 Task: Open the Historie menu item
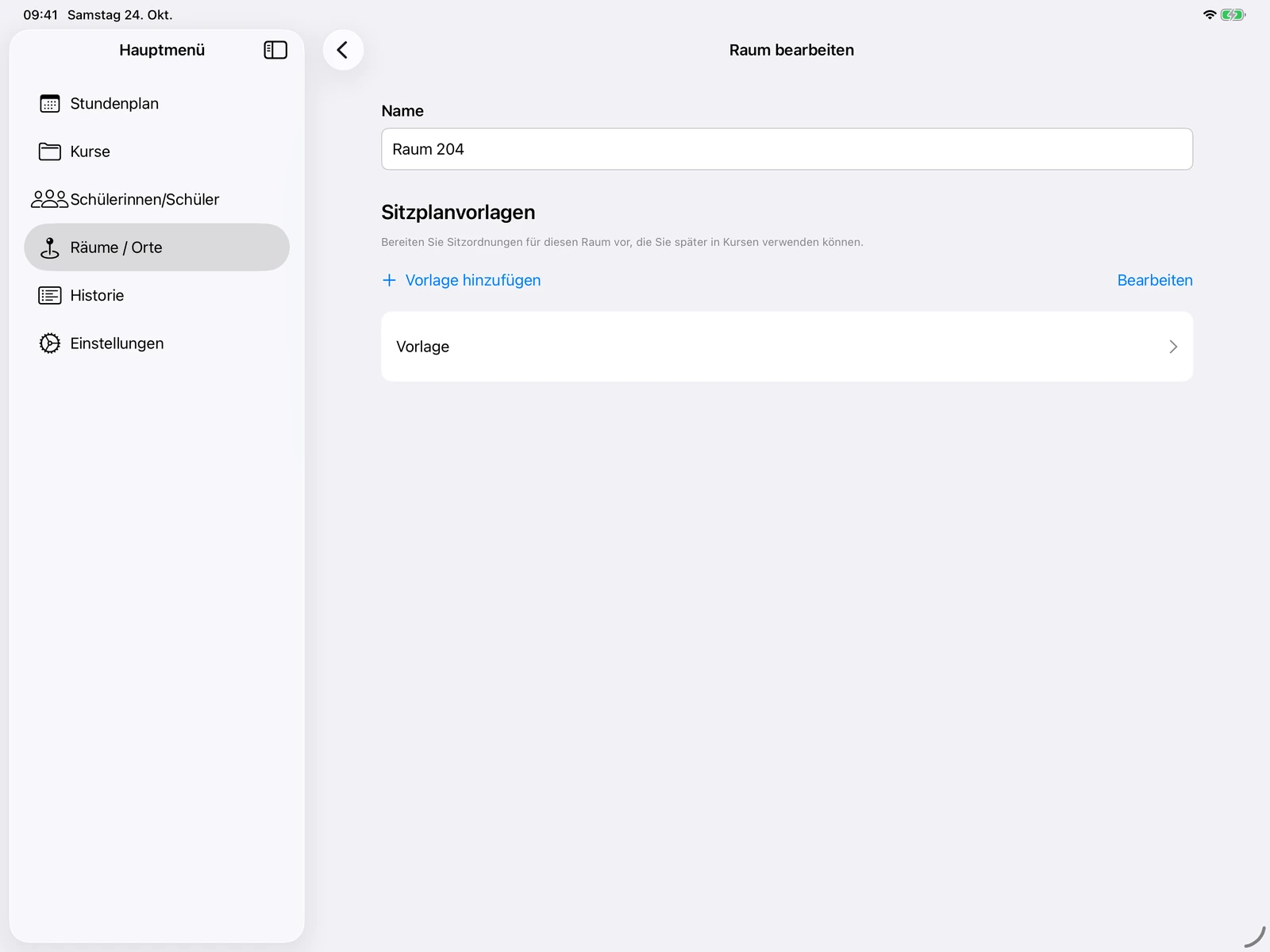pyautogui.click(x=157, y=296)
